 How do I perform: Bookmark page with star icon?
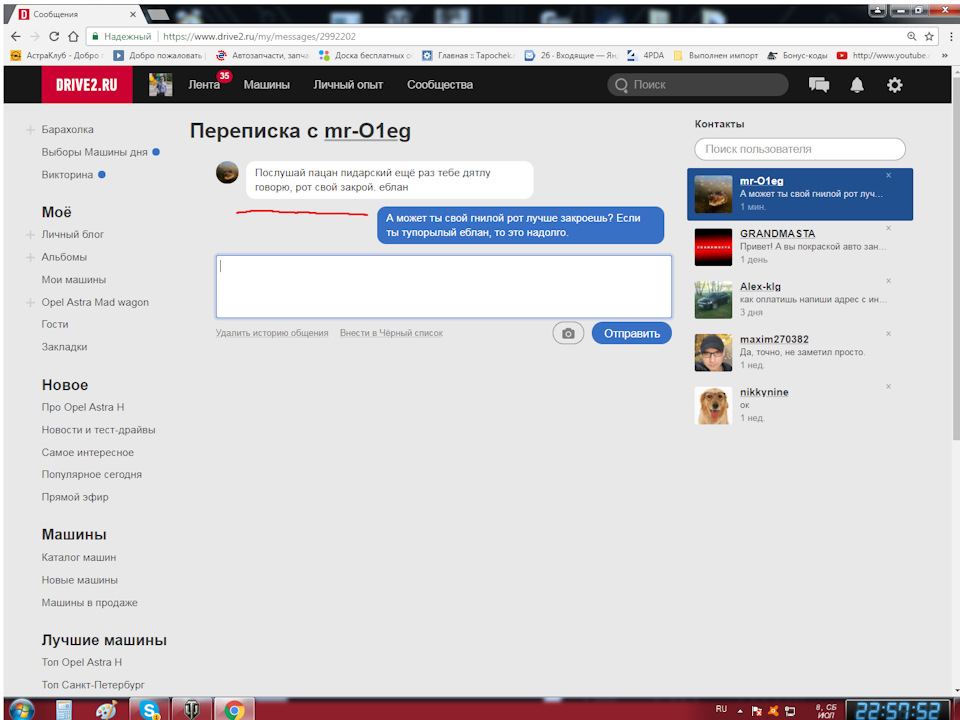point(929,36)
